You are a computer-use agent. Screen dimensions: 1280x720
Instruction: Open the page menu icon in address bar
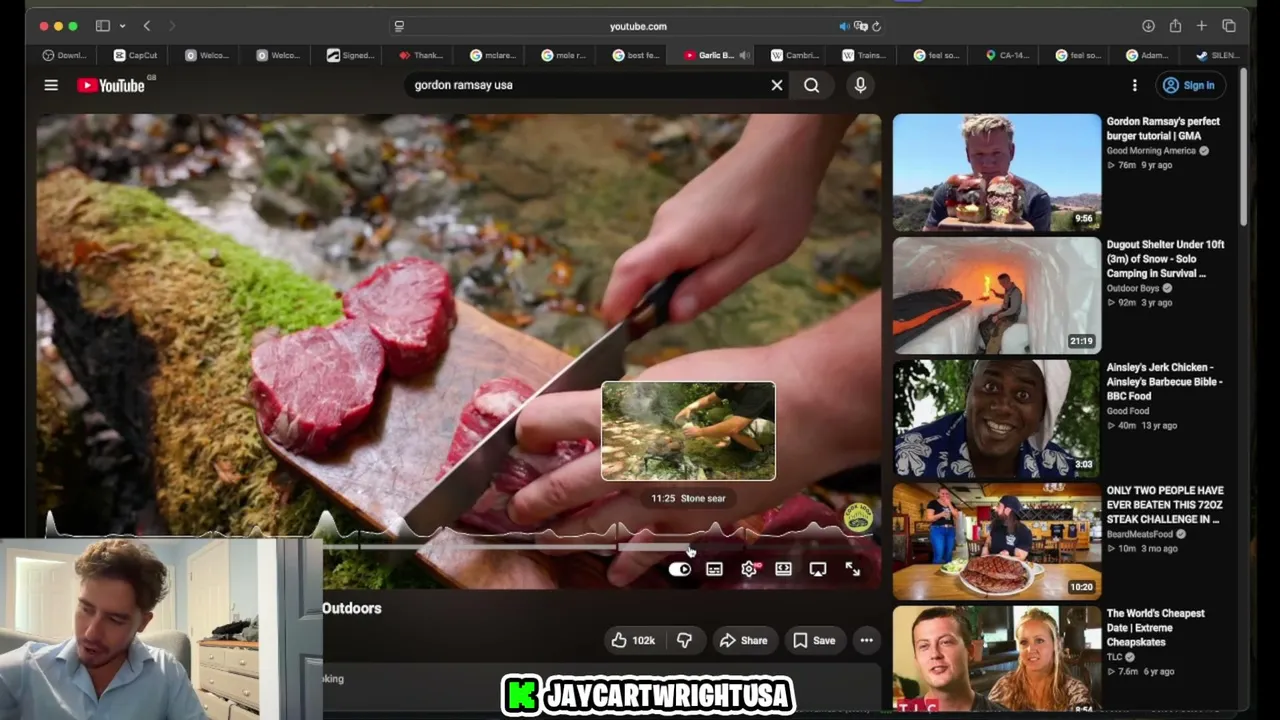tap(399, 26)
